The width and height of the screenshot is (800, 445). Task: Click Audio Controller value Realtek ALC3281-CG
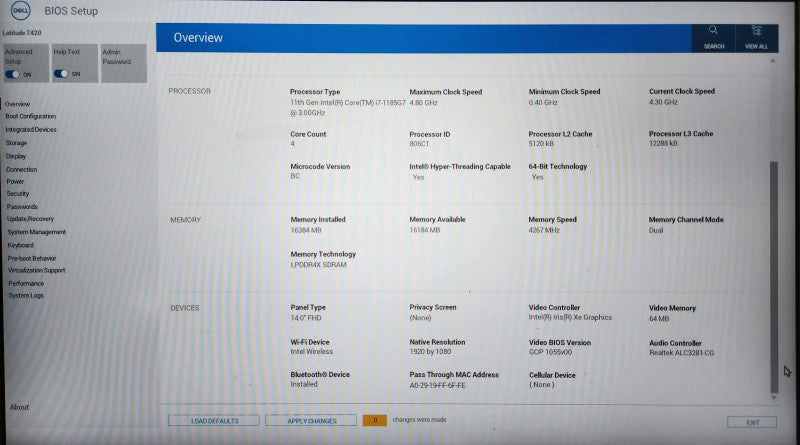click(682, 353)
